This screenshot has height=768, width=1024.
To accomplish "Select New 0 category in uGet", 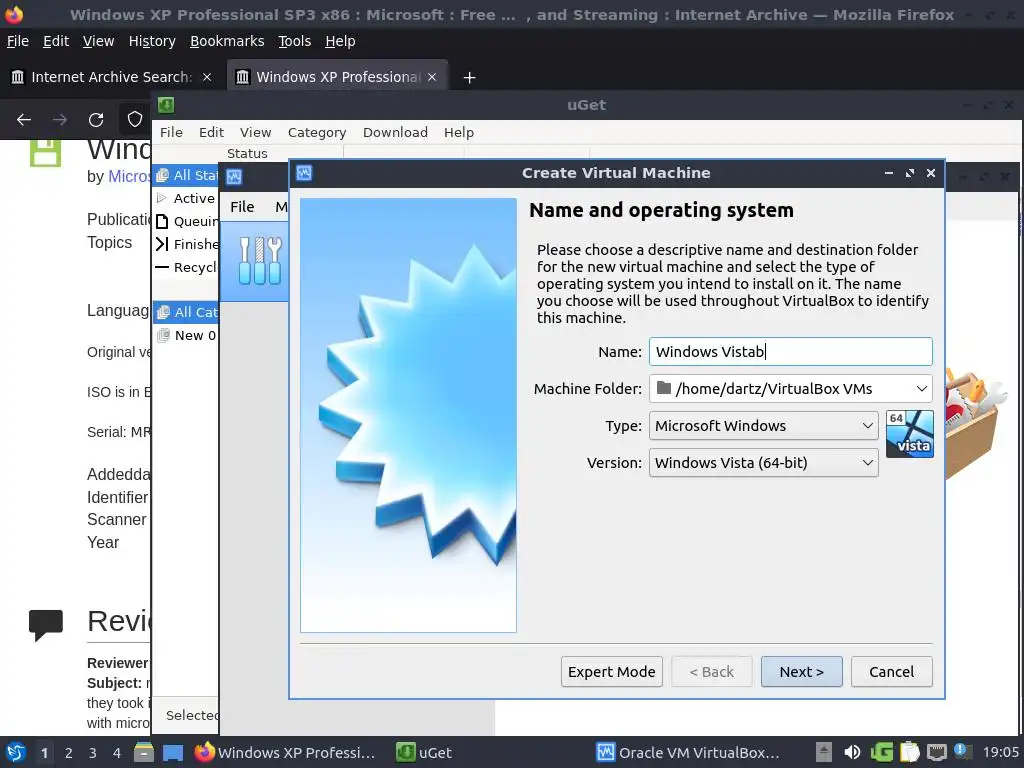I will [186, 335].
